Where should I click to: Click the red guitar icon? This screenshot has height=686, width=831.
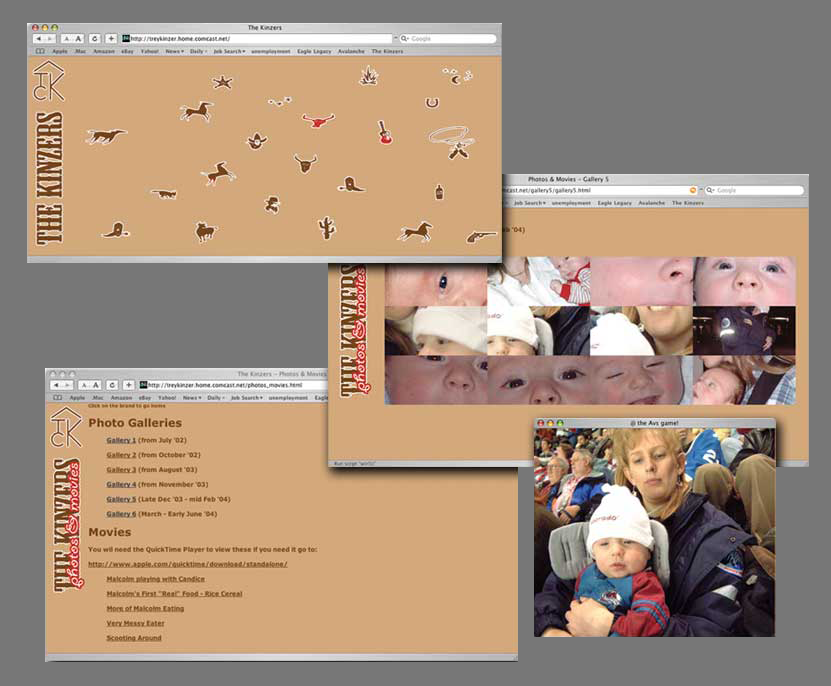point(384,132)
